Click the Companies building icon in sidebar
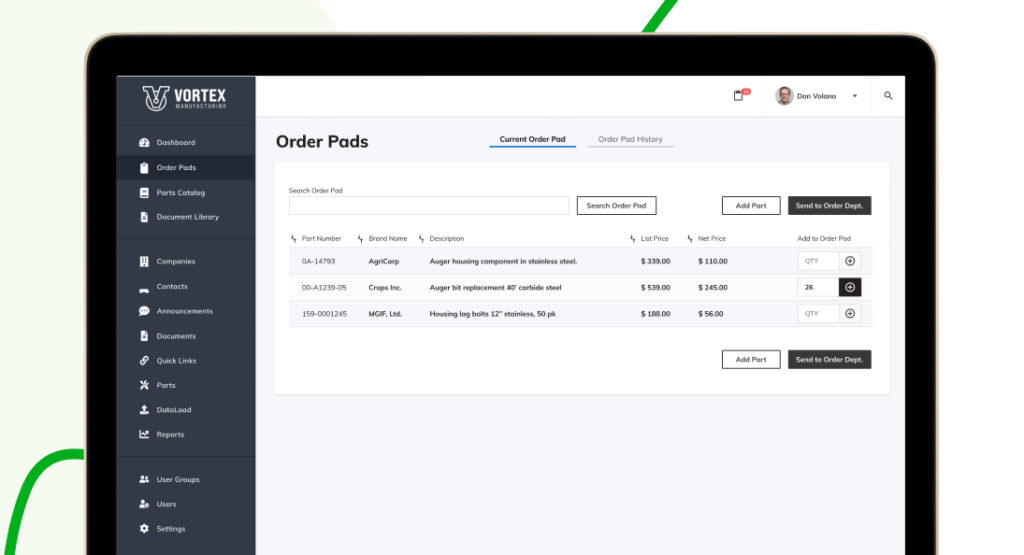Image resolution: width=1024 pixels, height=555 pixels. [x=144, y=262]
